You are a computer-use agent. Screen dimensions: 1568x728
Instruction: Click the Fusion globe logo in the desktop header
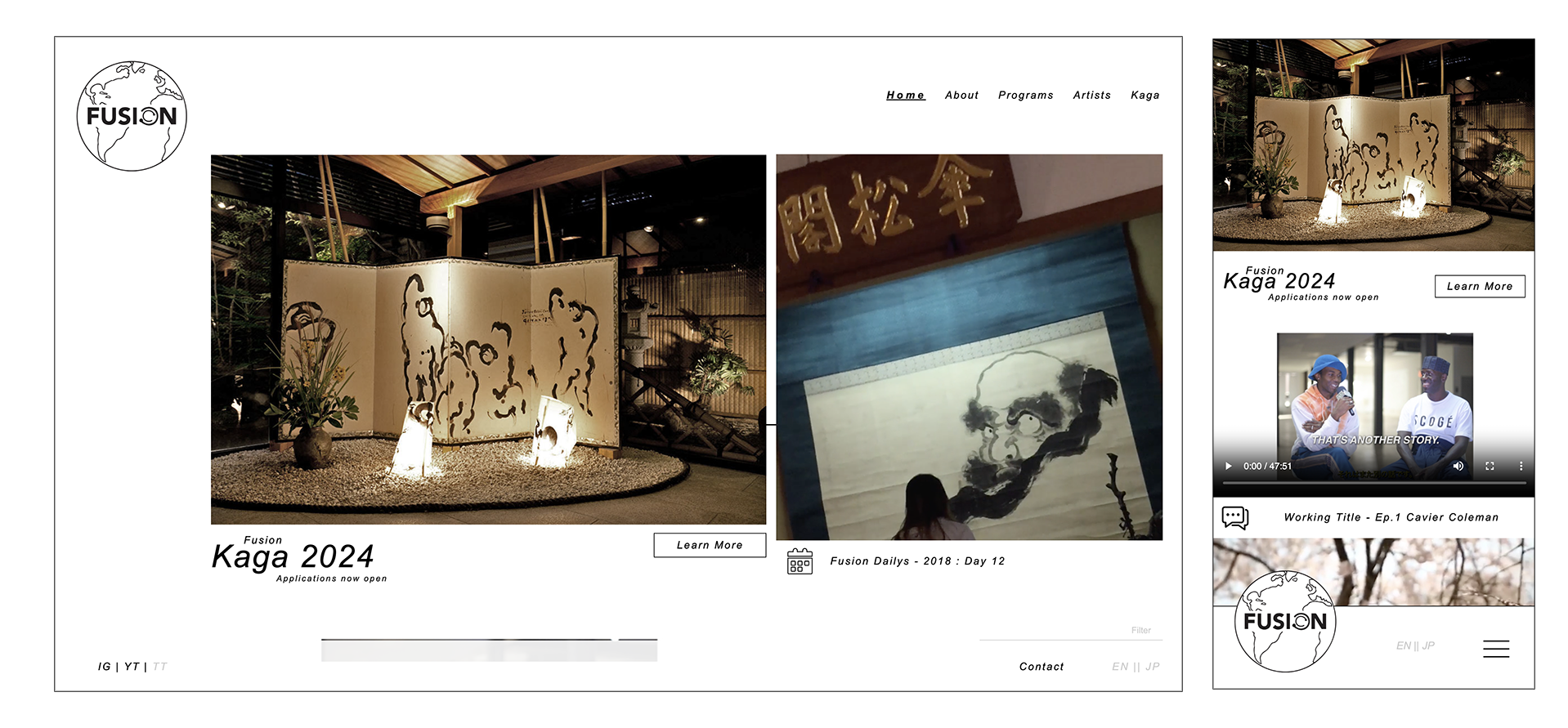pyautogui.click(x=132, y=116)
